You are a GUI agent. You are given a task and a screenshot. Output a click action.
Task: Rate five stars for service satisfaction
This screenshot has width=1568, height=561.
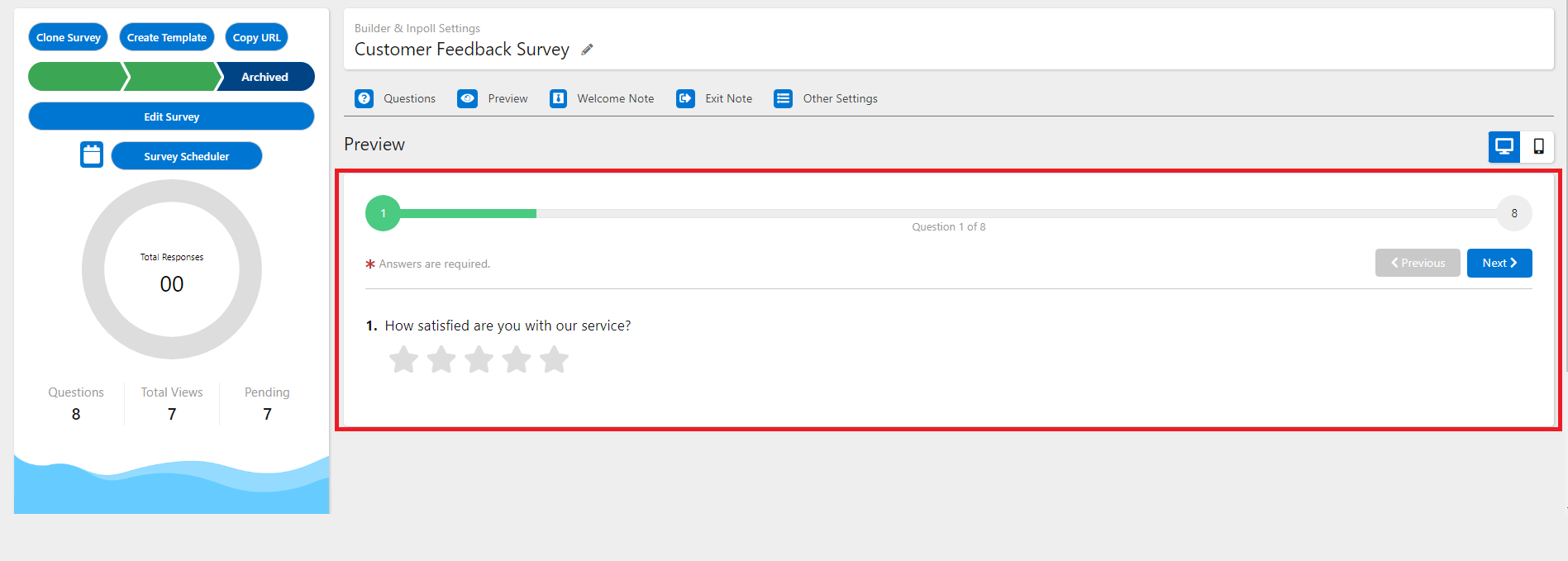click(555, 359)
